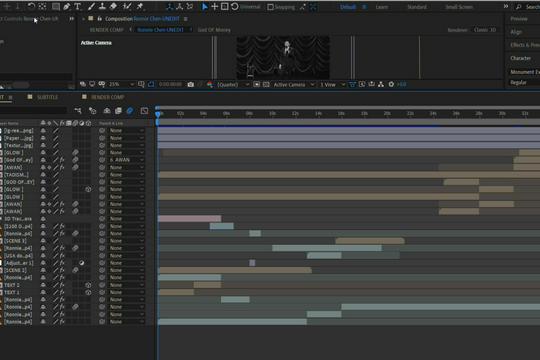This screenshot has height=360, width=540.
Task: Go to God Of Money in the viewer breadcrumb
Action: tap(214, 30)
